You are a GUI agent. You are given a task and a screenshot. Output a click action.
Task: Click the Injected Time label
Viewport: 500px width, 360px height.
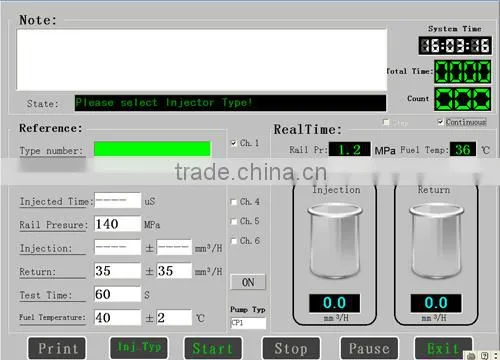pos(56,202)
